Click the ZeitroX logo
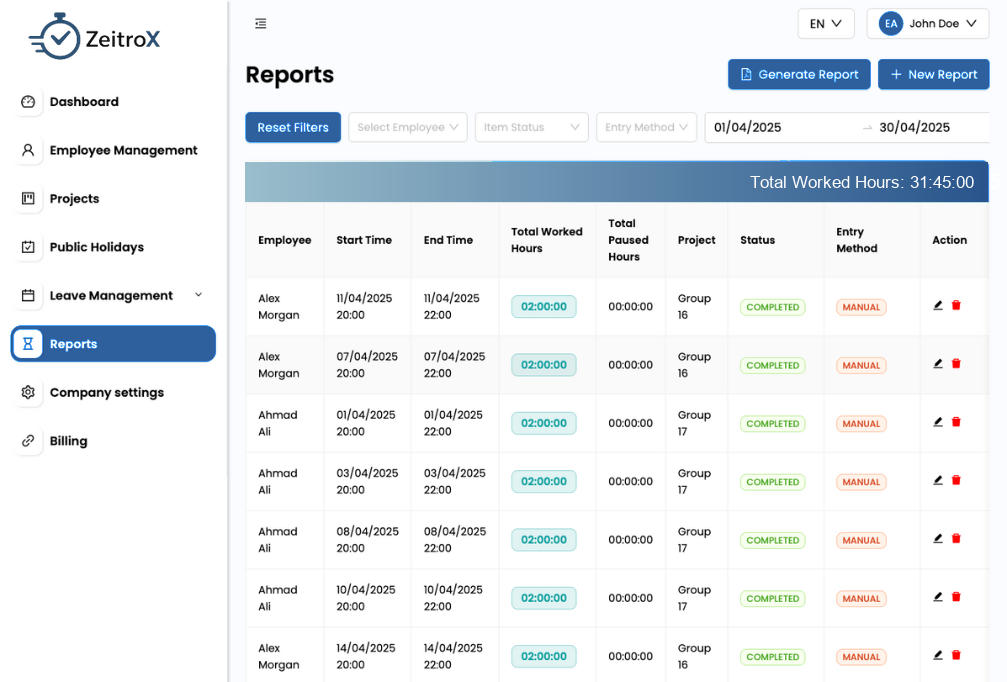 [x=95, y=38]
